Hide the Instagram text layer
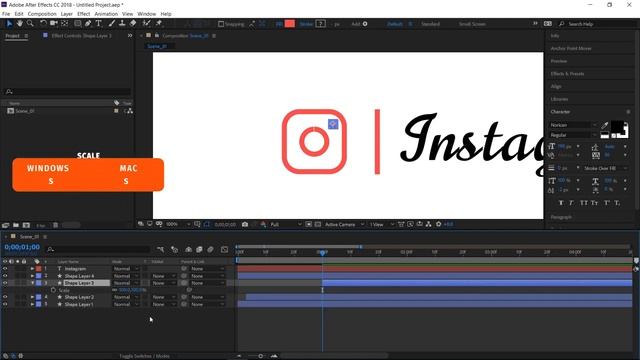 (x=5, y=269)
